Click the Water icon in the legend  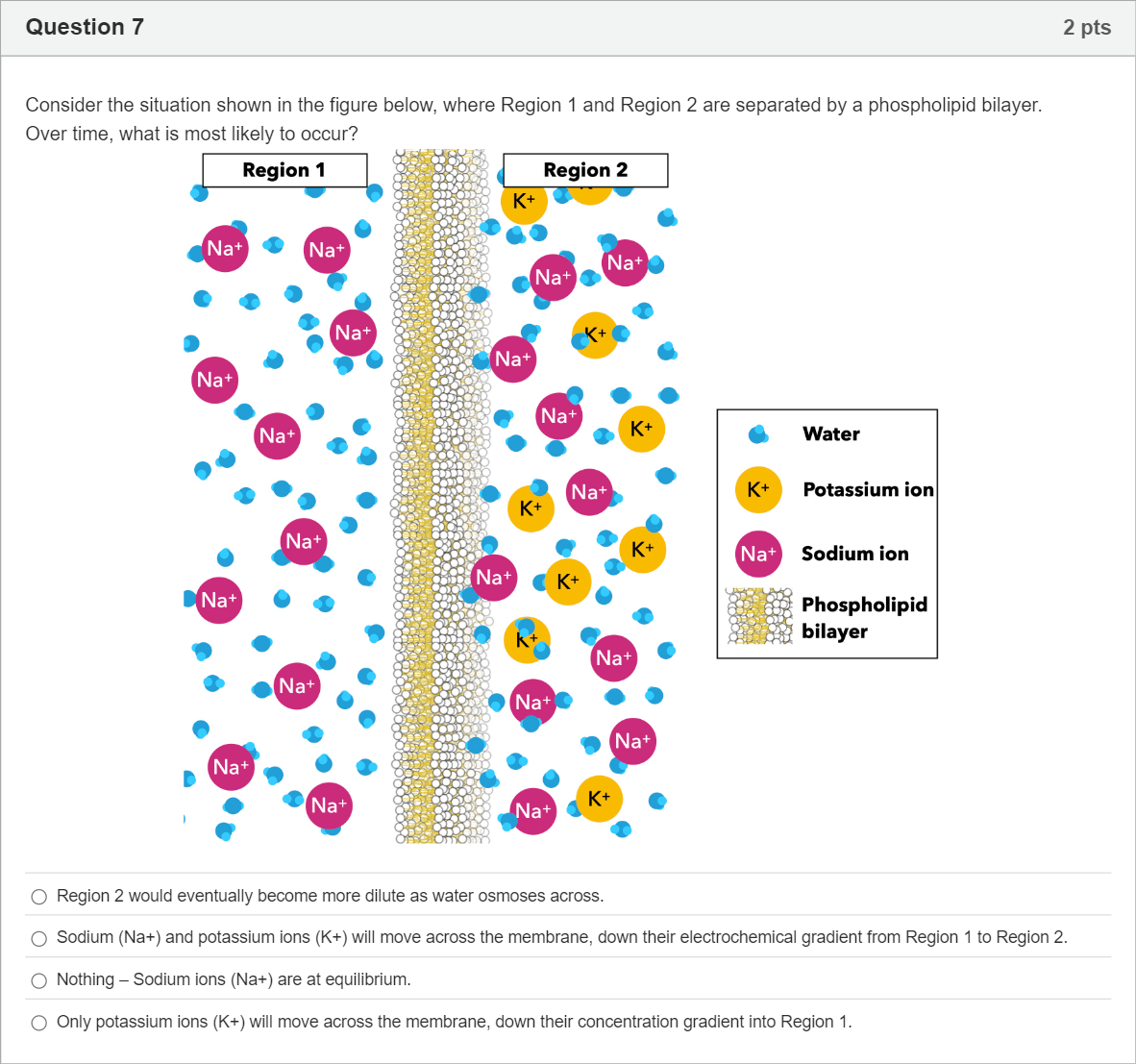758,434
